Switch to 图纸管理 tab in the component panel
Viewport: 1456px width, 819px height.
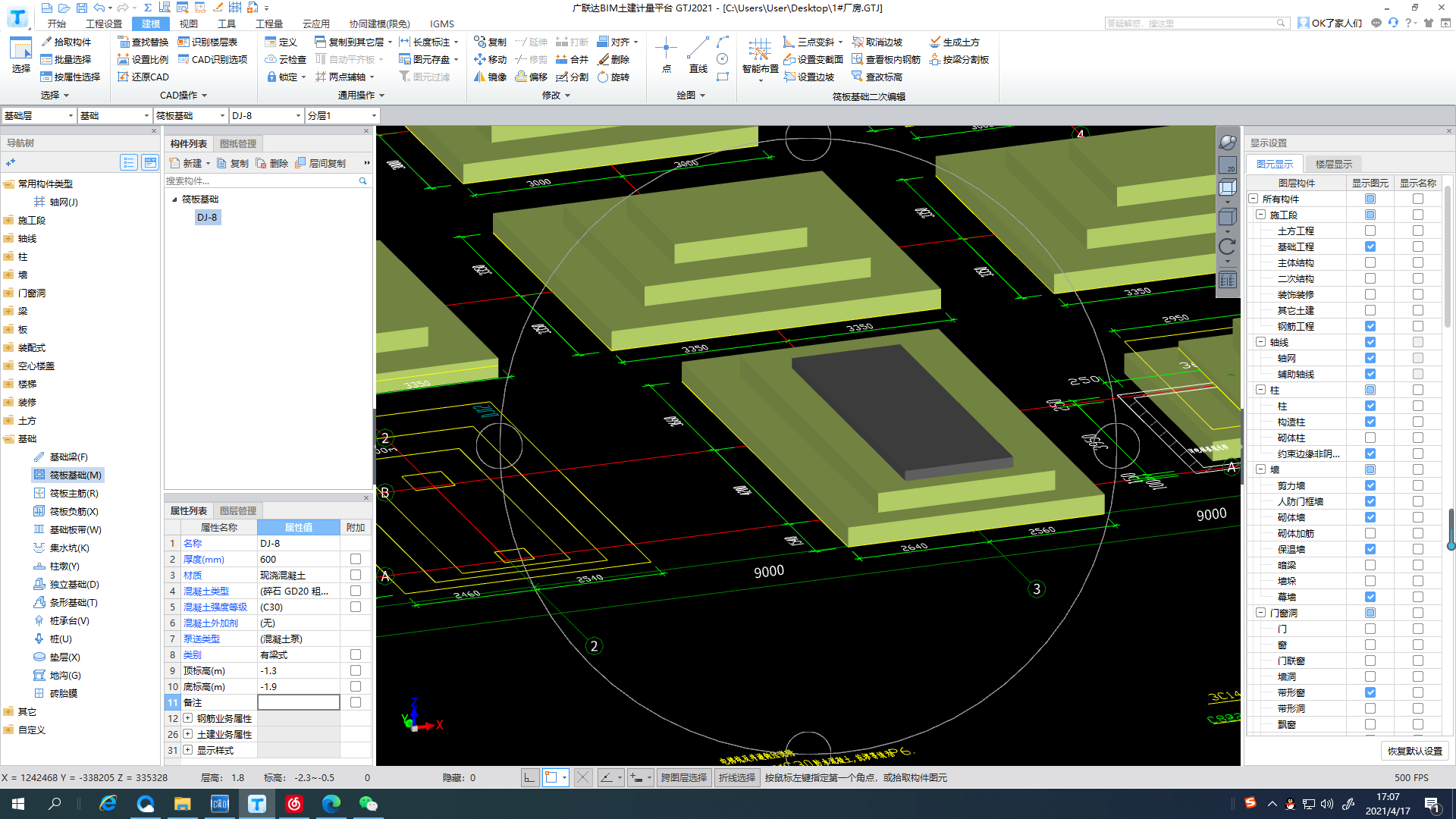pyautogui.click(x=238, y=143)
